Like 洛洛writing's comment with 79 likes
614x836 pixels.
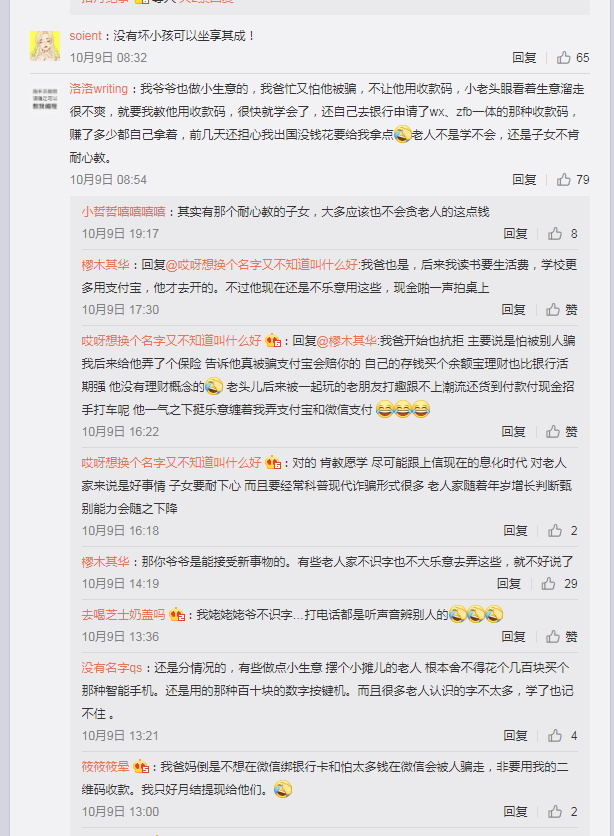click(572, 180)
